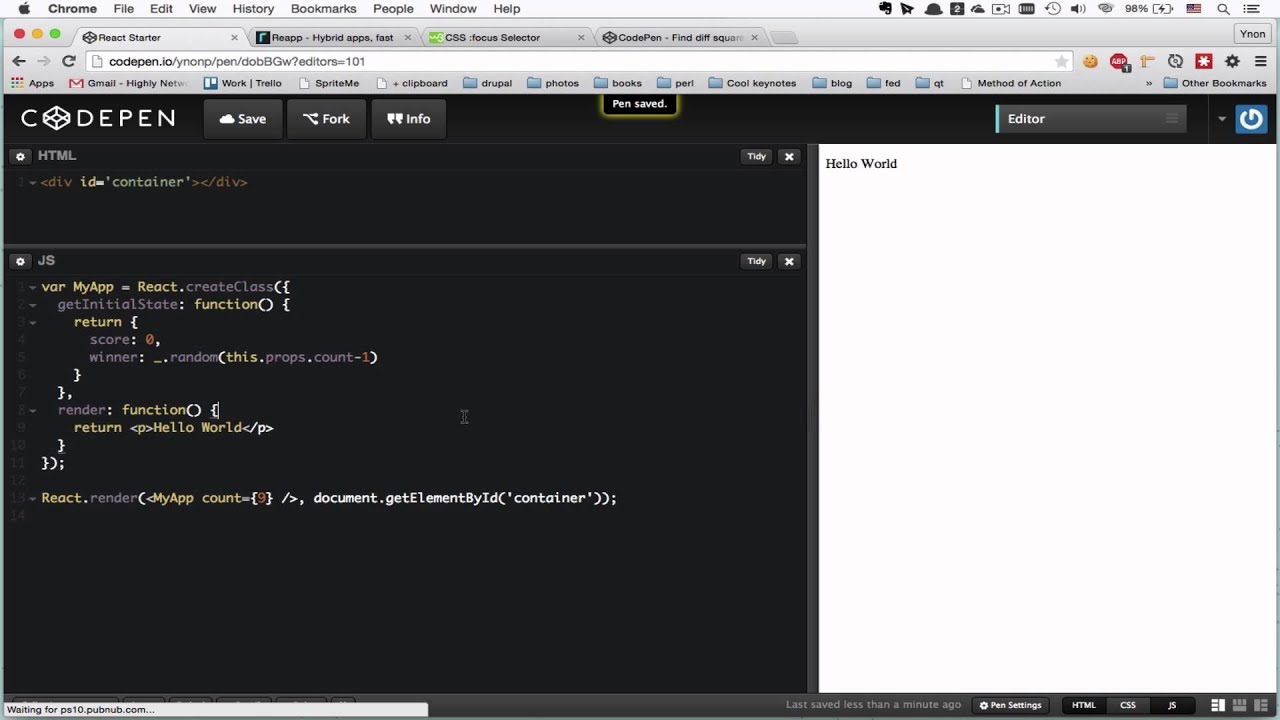Viewport: 1280px width, 720px height.
Task: Collapse the React.render fold arrow
Action: click(33, 498)
